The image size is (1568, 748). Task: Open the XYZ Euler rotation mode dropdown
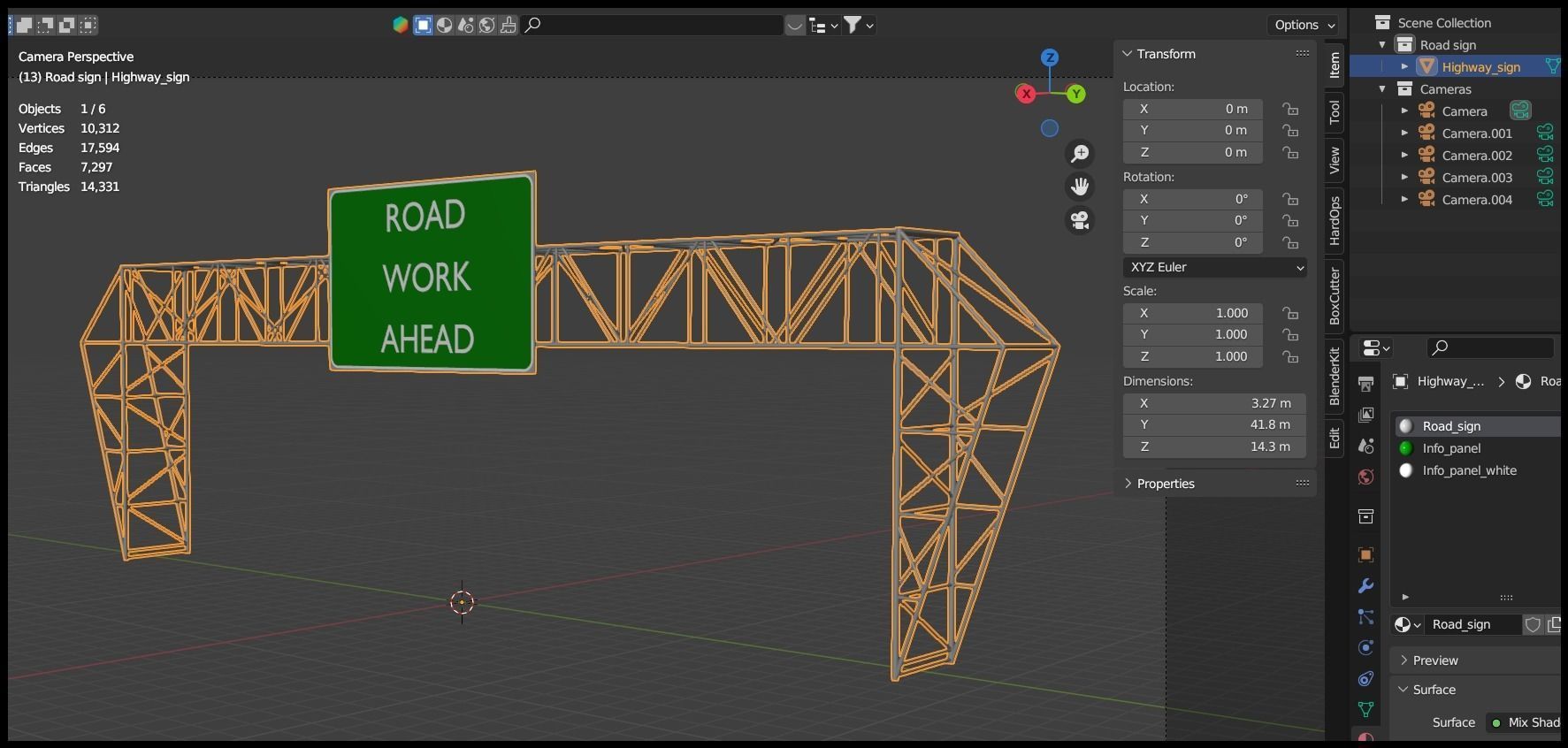tap(1215, 267)
